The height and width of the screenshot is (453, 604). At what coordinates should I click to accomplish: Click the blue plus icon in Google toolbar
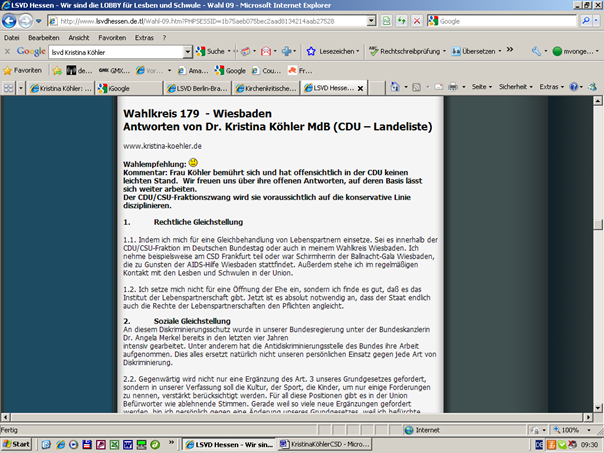click(286, 51)
